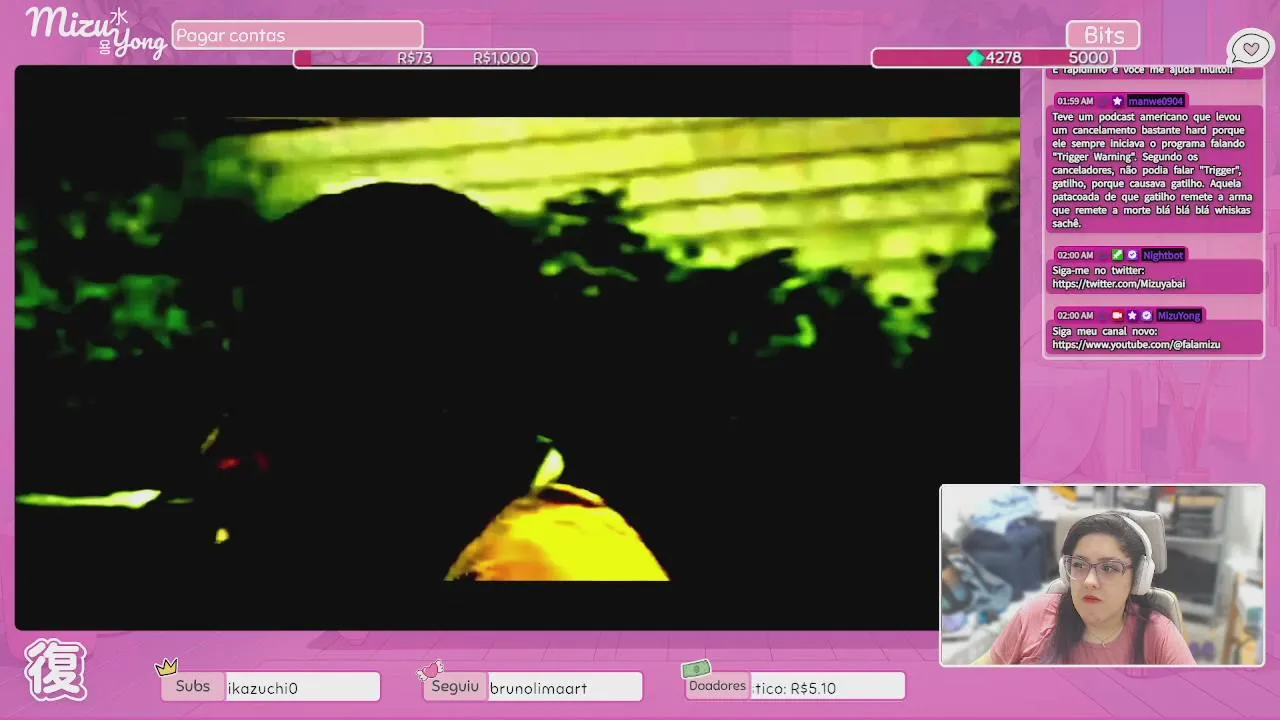The height and width of the screenshot is (720, 1280).
Task: Click the Nightbot username in chat
Action: (1163, 255)
